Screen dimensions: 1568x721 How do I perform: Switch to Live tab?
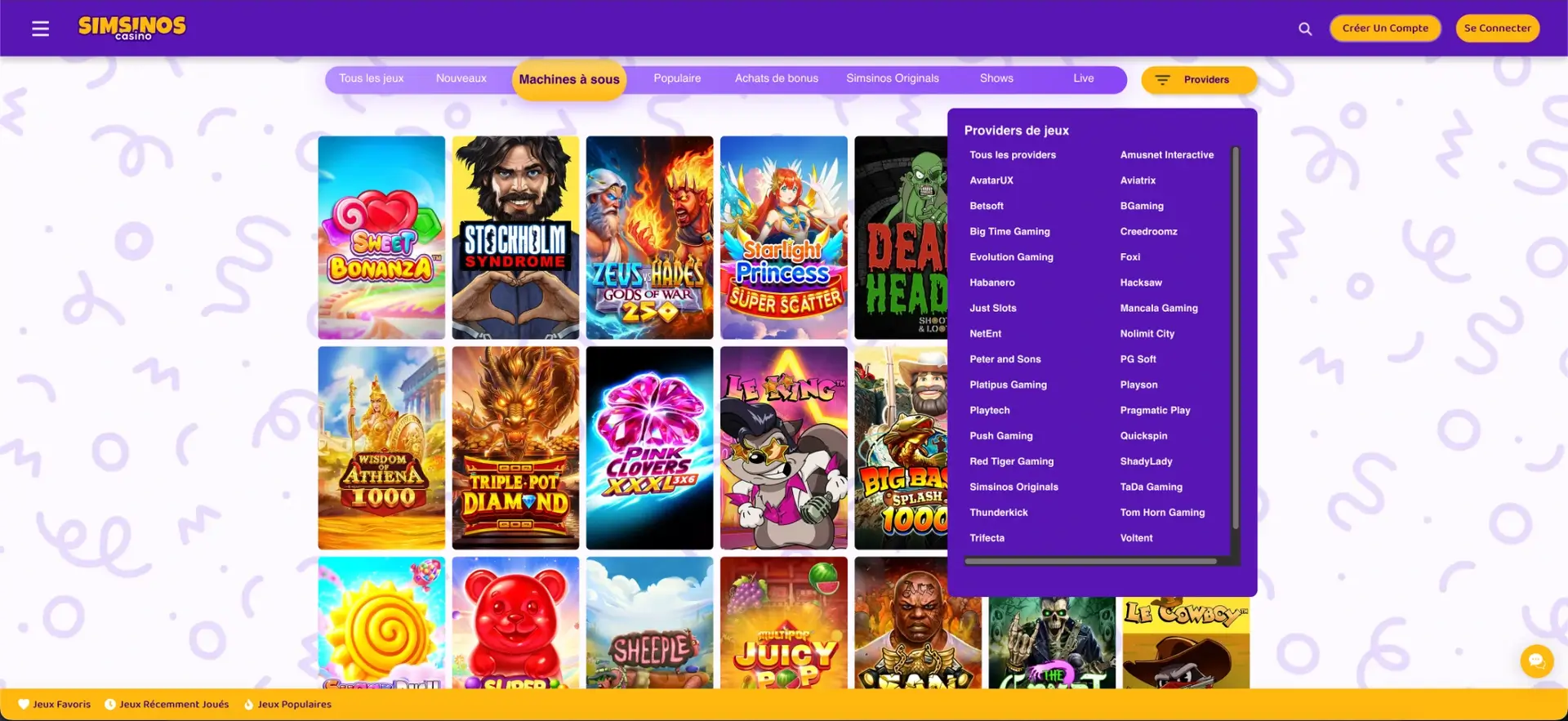pyautogui.click(x=1084, y=78)
